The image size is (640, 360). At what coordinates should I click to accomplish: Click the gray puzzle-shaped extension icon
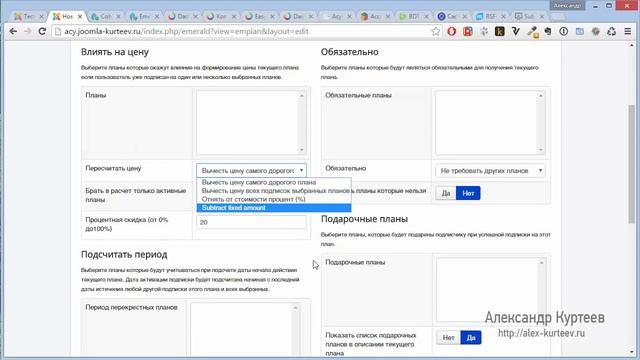(x=484, y=31)
